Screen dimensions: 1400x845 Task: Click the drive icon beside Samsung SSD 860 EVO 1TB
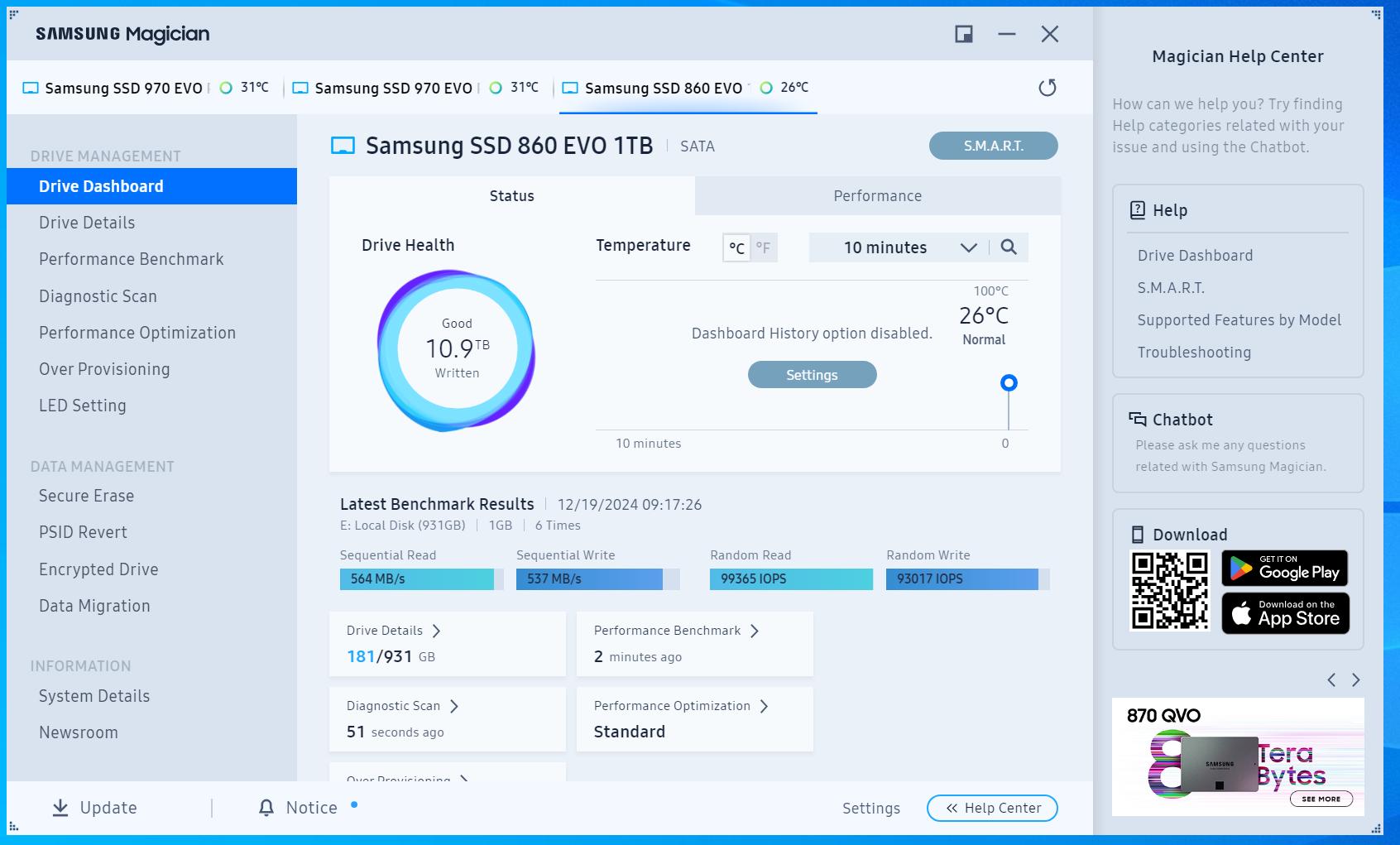click(343, 146)
